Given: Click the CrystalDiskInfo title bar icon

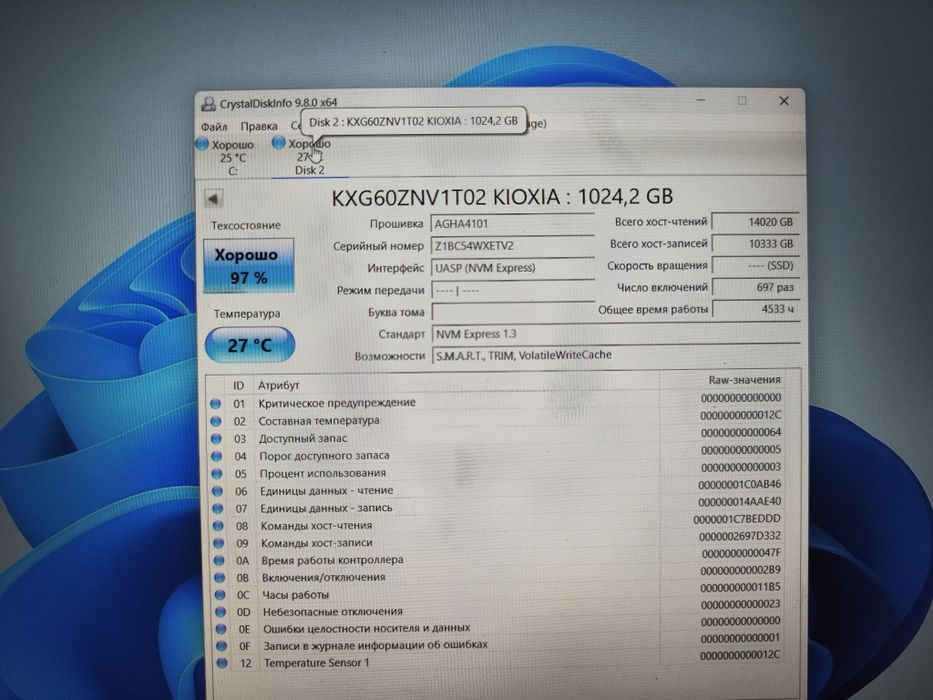Looking at the screenshot, I should [x=208, y=104].
